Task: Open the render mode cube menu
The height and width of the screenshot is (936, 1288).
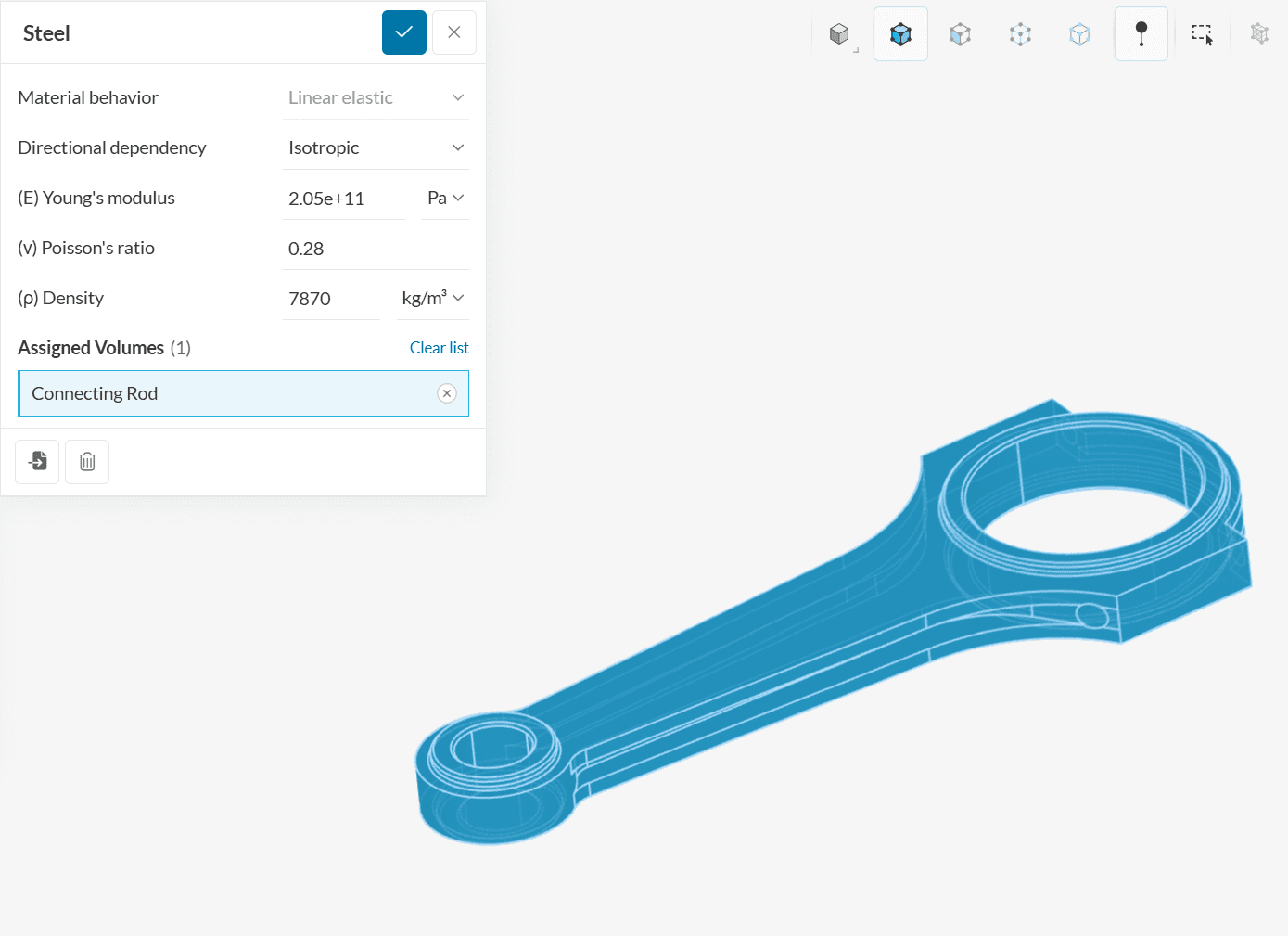Action: [840, 35]
